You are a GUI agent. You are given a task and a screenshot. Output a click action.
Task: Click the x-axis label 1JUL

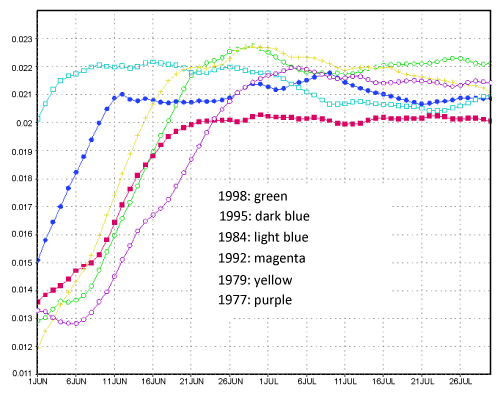[269, 381]
